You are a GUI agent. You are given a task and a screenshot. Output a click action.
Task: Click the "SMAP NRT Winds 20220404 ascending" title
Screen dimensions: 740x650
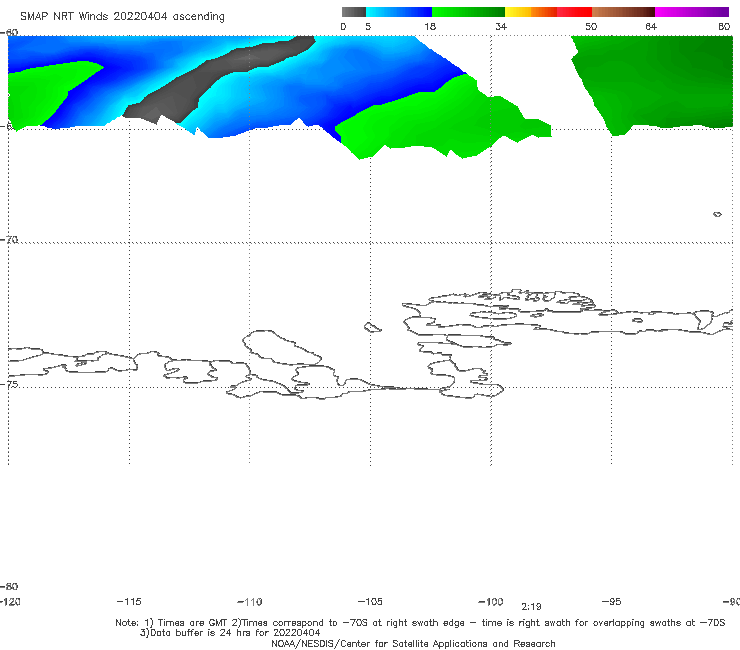click(x=122, y=17)
